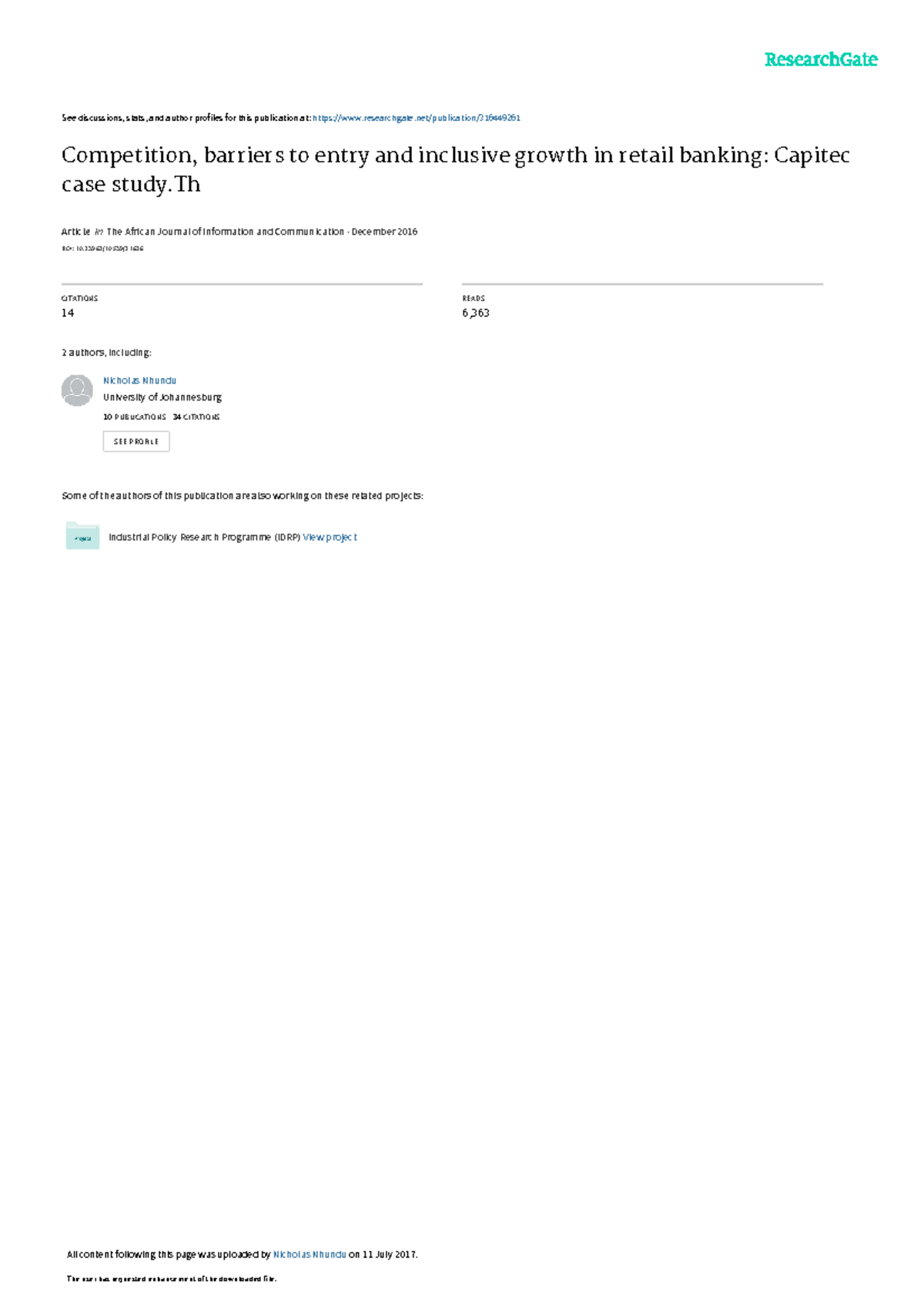
Task: Click Nicholas Nhundu link in upload footer
Action: tap(310, 1255)
